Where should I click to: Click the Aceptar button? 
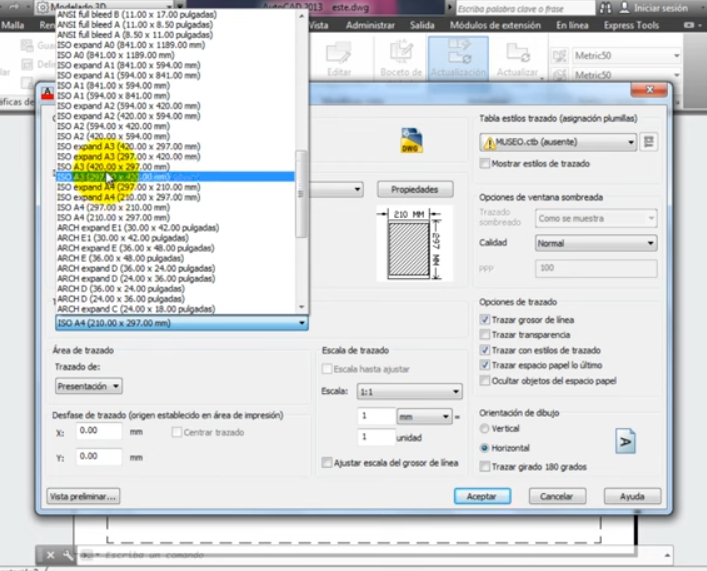pos(482,496)
